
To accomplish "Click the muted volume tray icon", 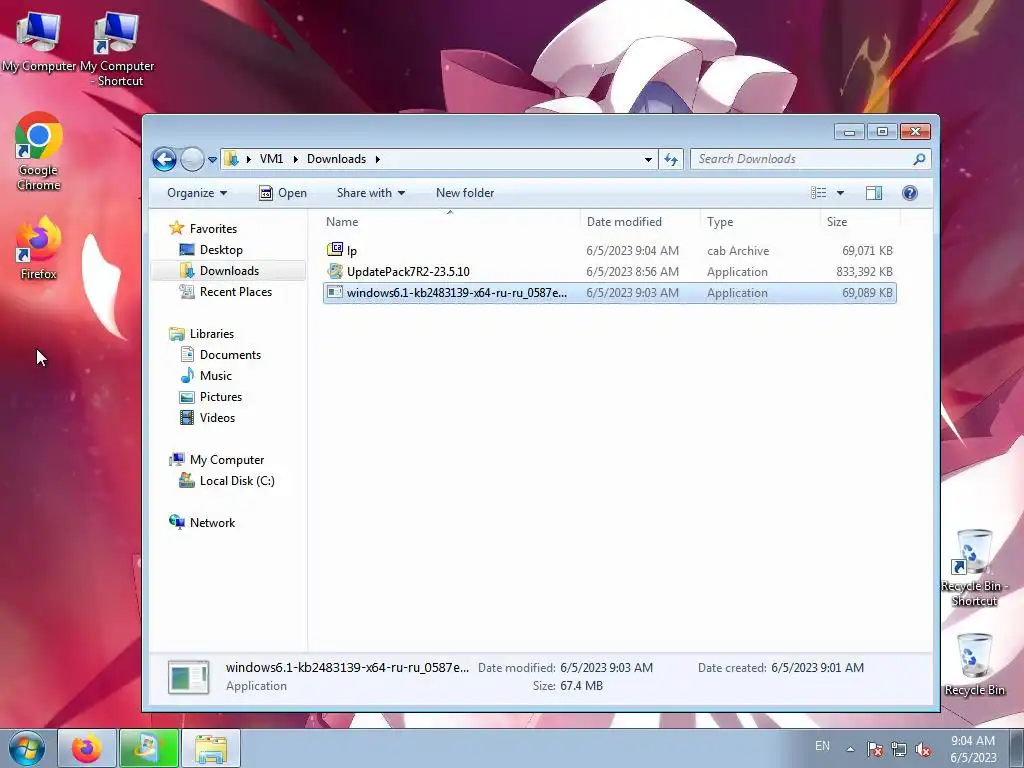I will pyautogui.click(x=923, y=749).
